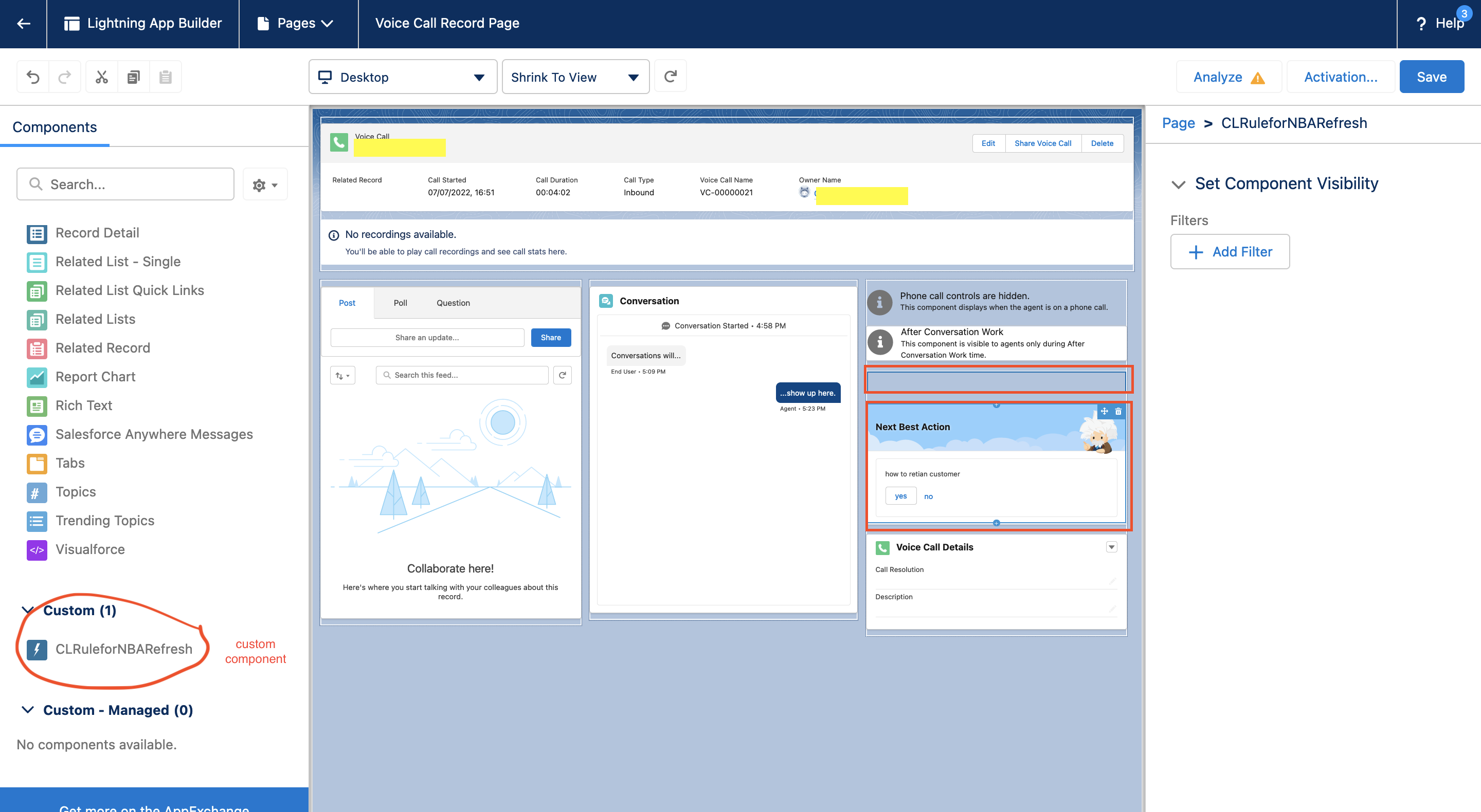Click the Page breadcrumb link
The width and height of the screenshot is (1481, 812).
click(1178, 123)
